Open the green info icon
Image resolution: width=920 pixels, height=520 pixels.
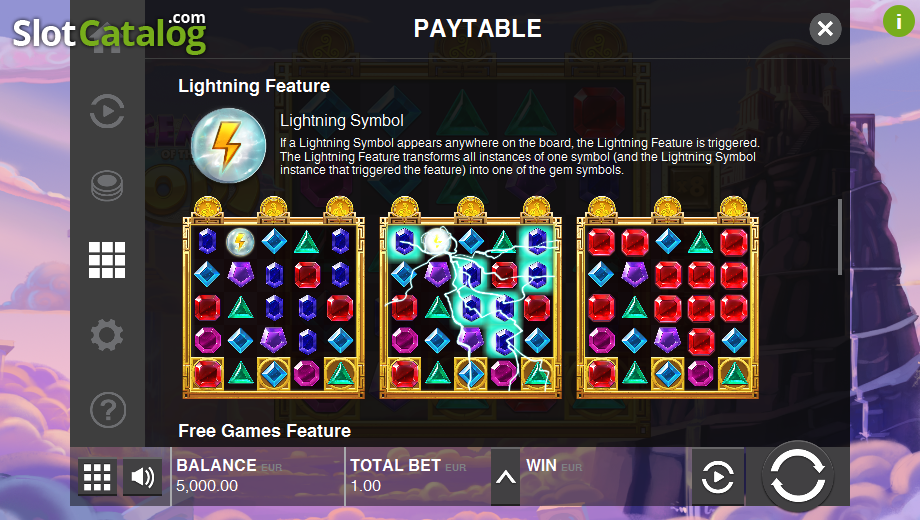tap(898, 21)
